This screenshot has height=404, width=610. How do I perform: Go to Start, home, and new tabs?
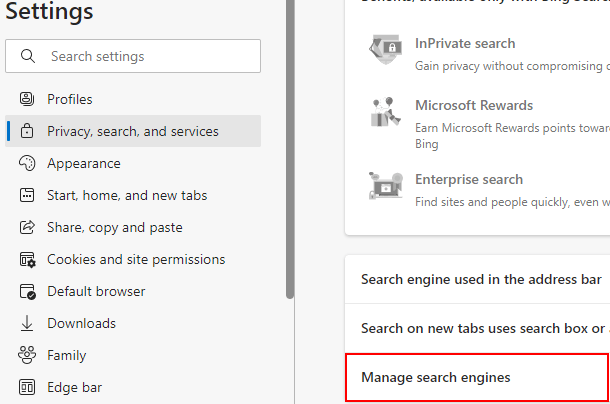127,195
